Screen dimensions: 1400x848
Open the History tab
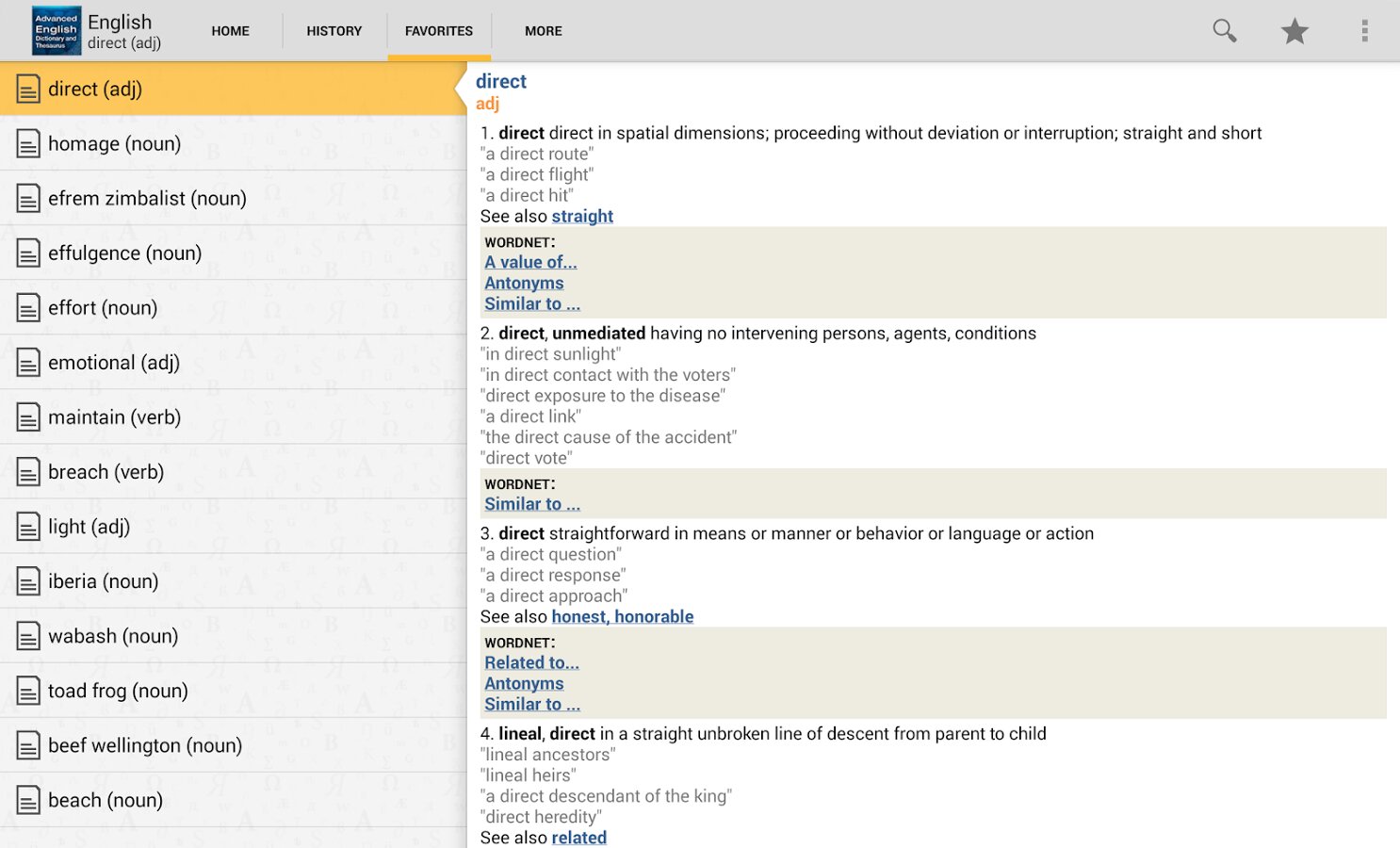tap(334, 31)
